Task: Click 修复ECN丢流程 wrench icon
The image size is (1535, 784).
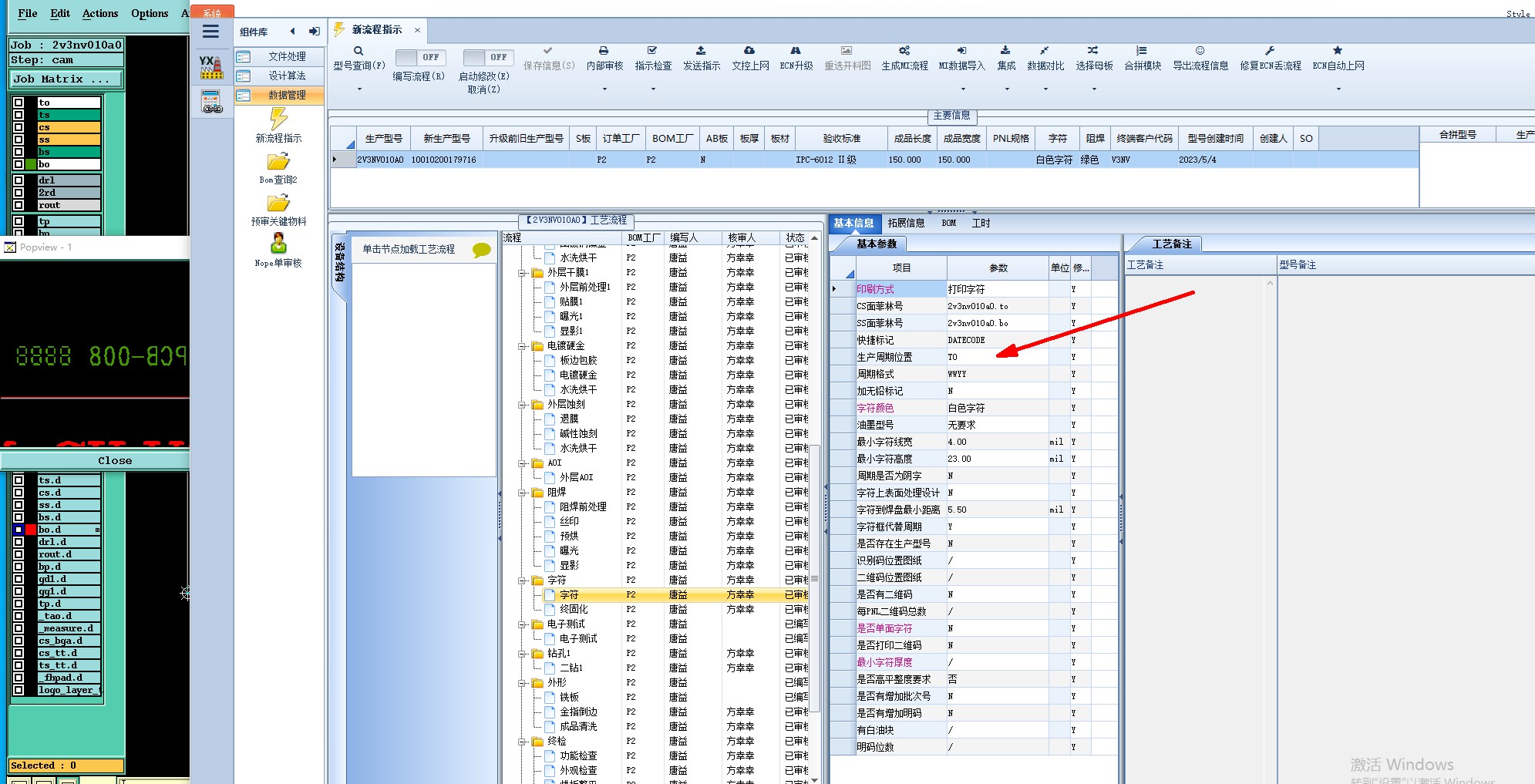Action: 1270,51
